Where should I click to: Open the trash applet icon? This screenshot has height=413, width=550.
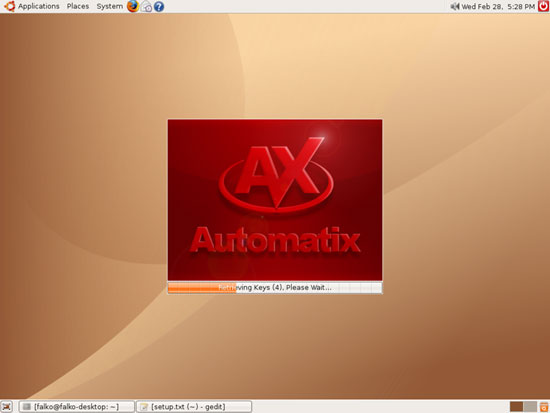544,407
